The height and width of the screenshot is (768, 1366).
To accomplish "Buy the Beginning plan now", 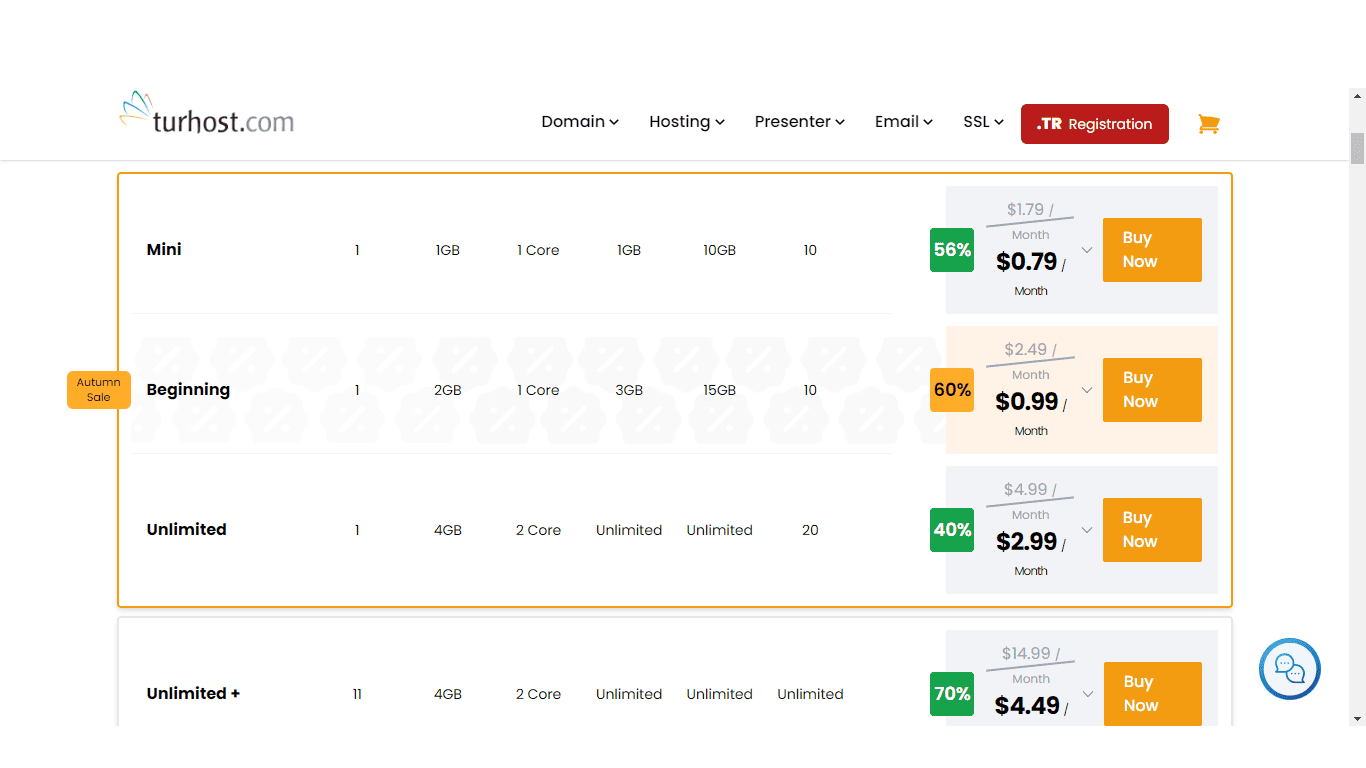I will tap(1152, 390).
